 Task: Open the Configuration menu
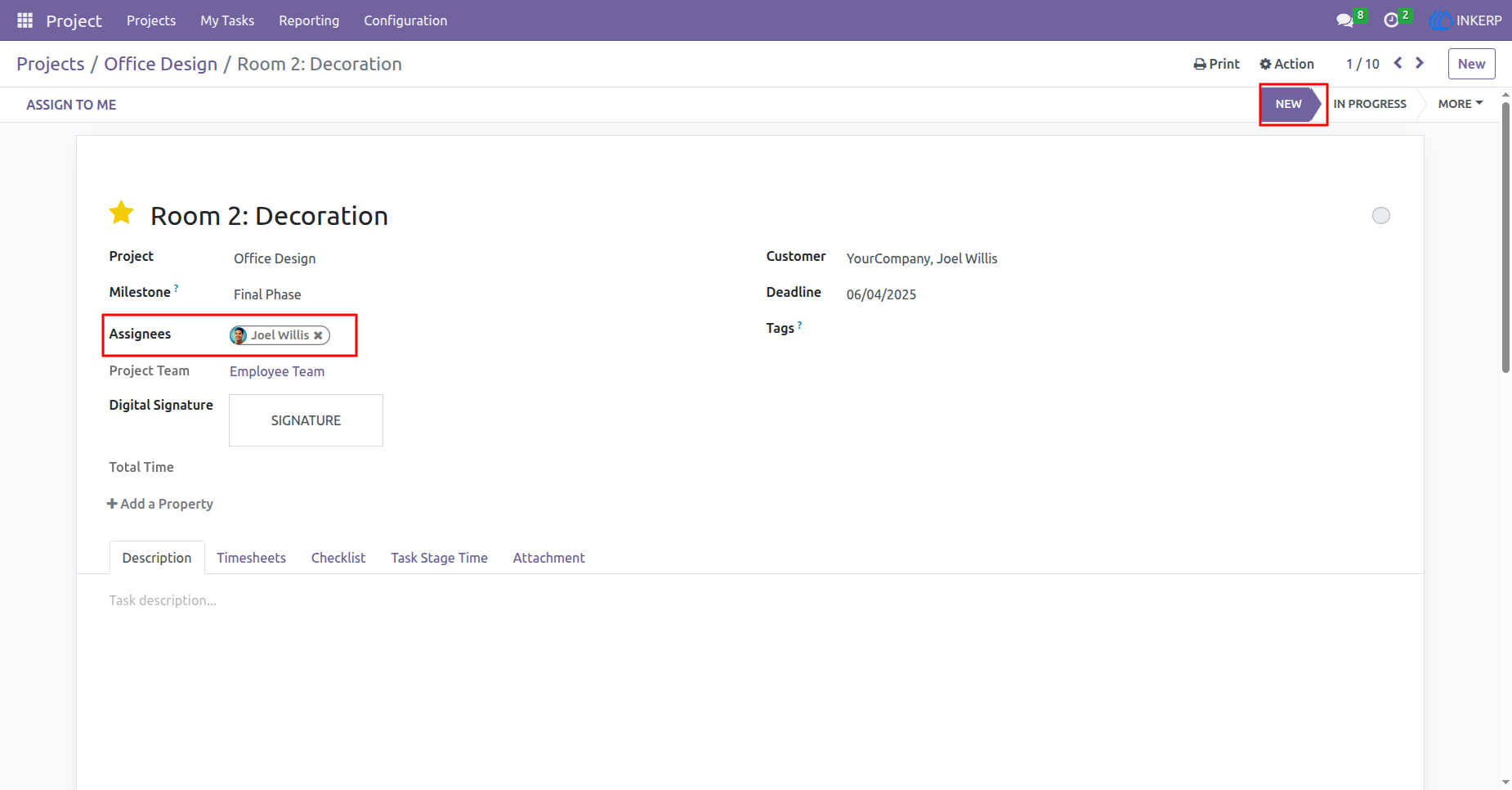click(x=405, y=20)
